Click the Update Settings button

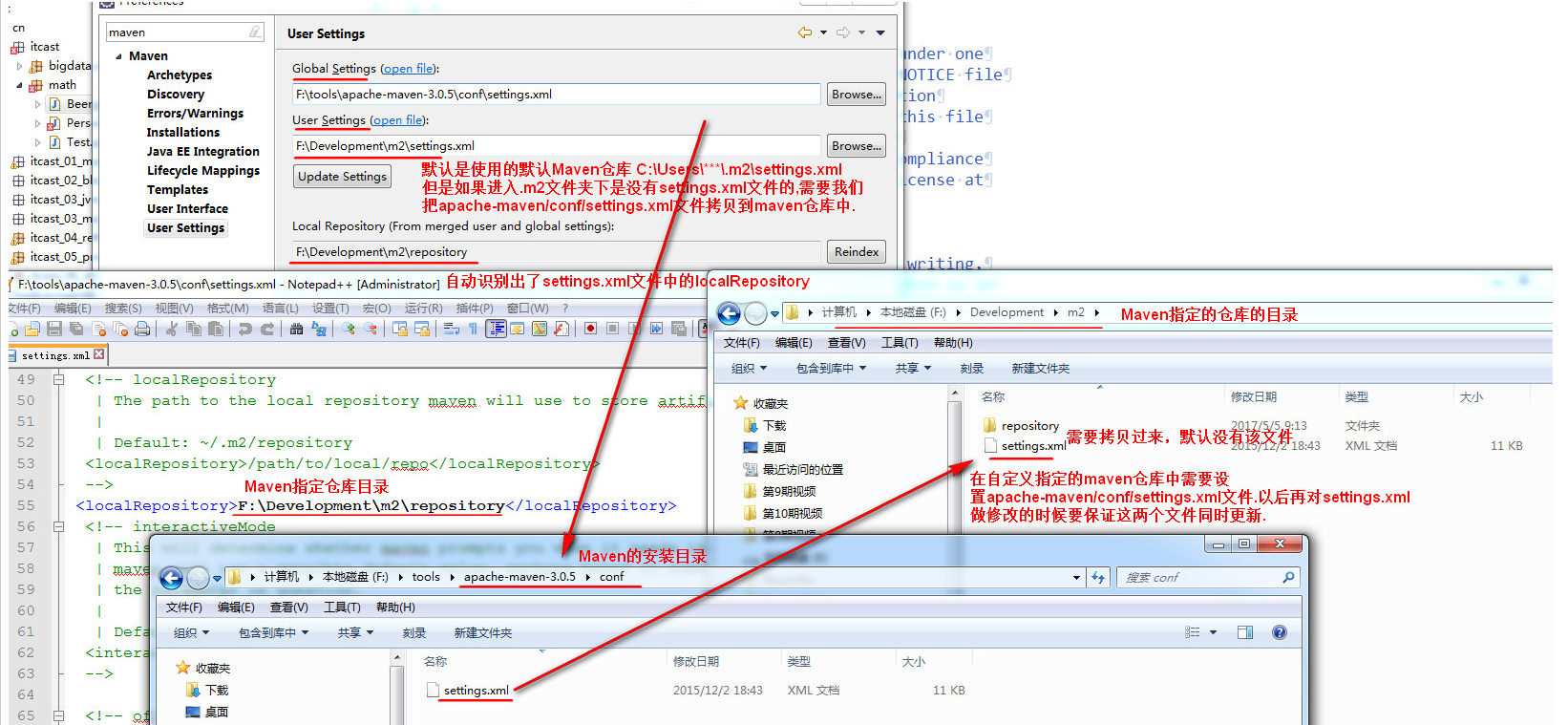pos(342,177)
